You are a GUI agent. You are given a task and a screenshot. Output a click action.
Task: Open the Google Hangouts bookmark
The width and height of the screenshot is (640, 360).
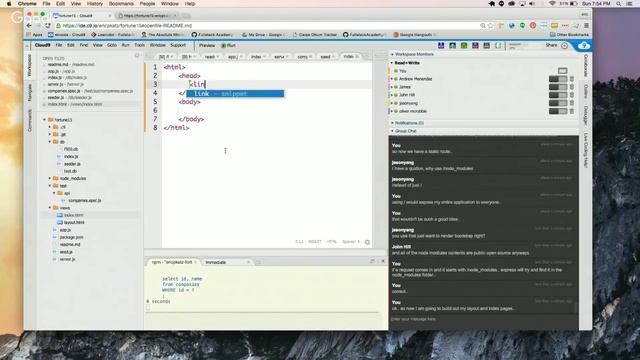click(413, 35)
